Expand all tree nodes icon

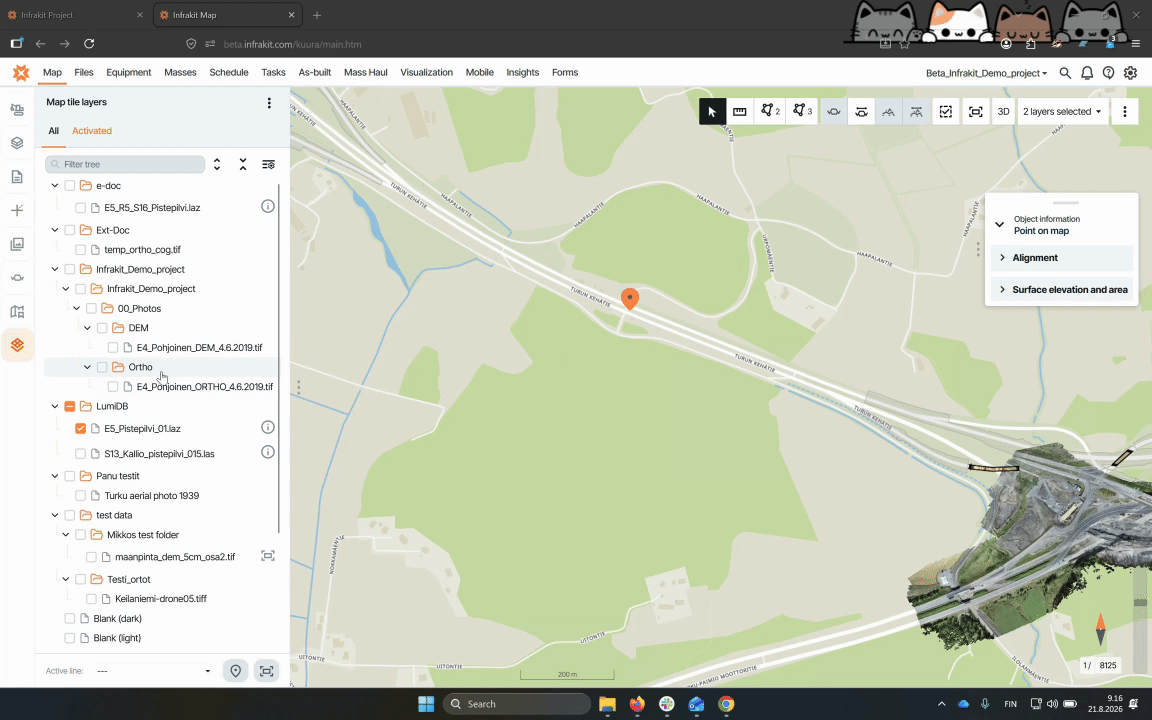[217, 165]
